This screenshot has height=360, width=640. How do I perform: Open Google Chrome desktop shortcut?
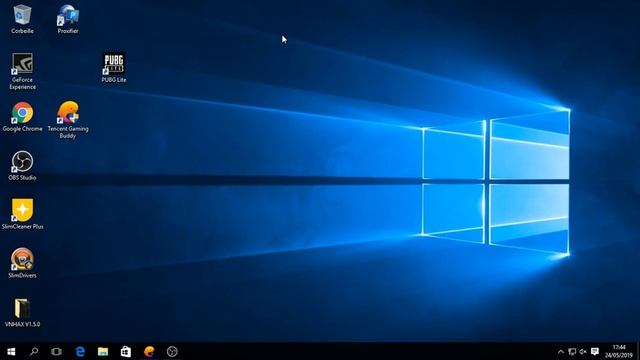tap(22, 117)
